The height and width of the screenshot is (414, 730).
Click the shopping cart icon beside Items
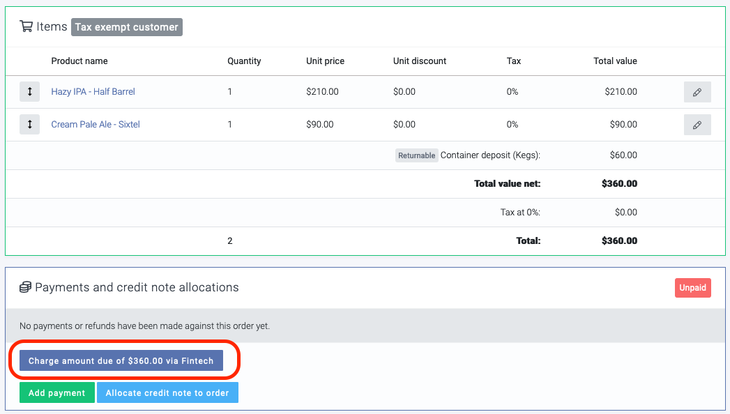pos(26,27)
